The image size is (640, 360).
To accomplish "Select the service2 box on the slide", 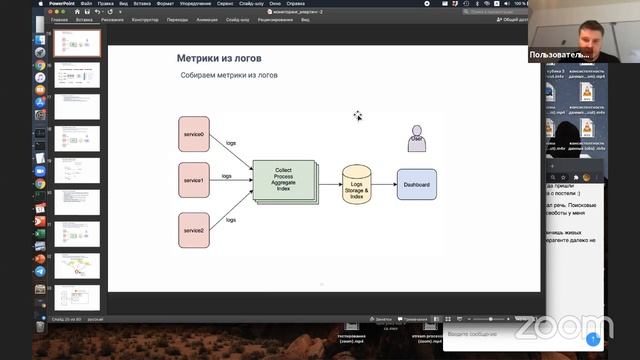I will [x=194, y=230].
